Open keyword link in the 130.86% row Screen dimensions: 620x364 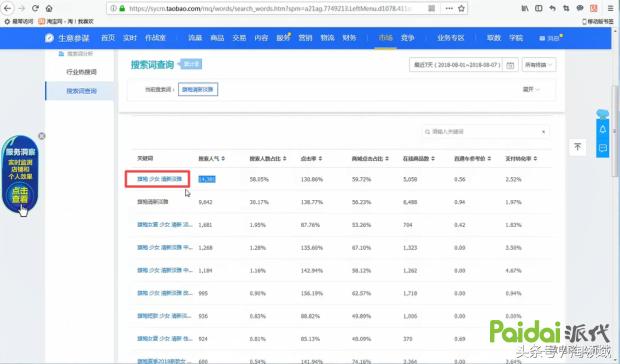(159, 179)
